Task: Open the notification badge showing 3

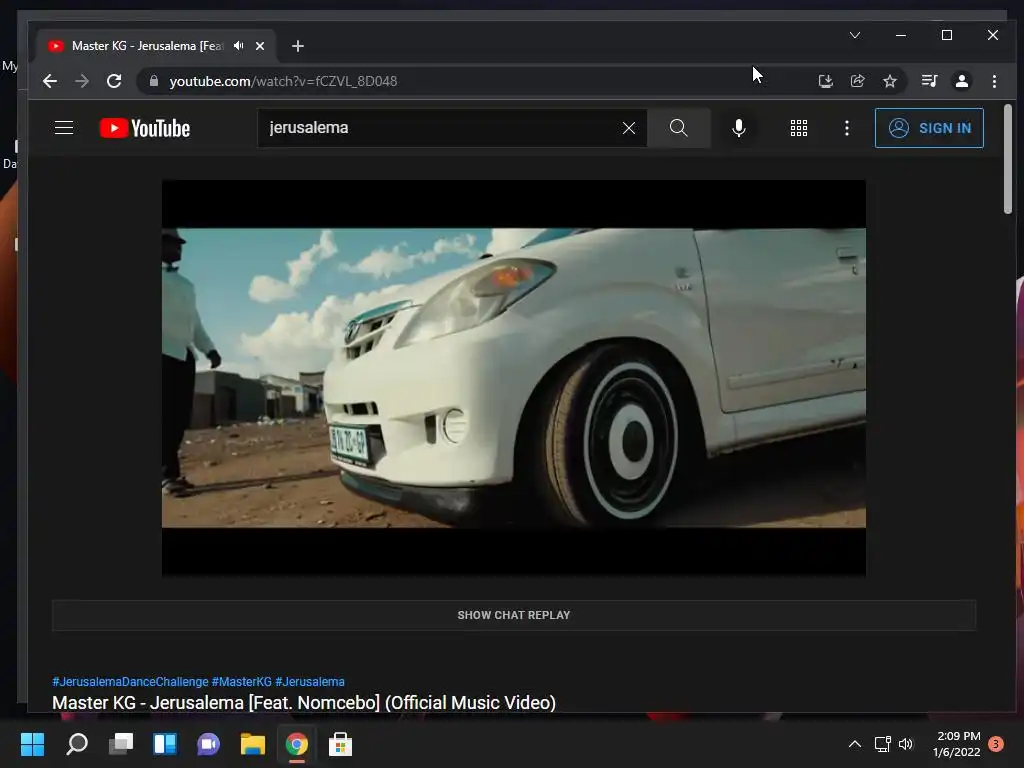Action: click(x=996, y=744)
